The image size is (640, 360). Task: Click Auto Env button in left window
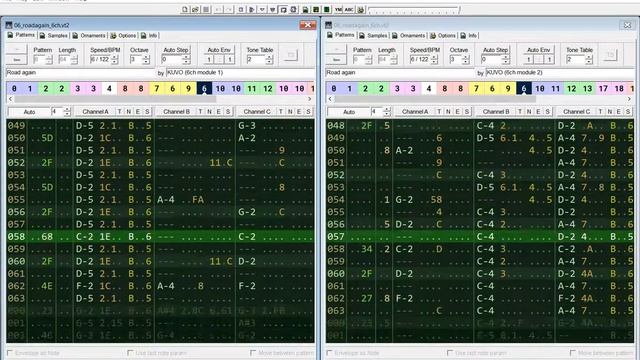pos(219,50)
